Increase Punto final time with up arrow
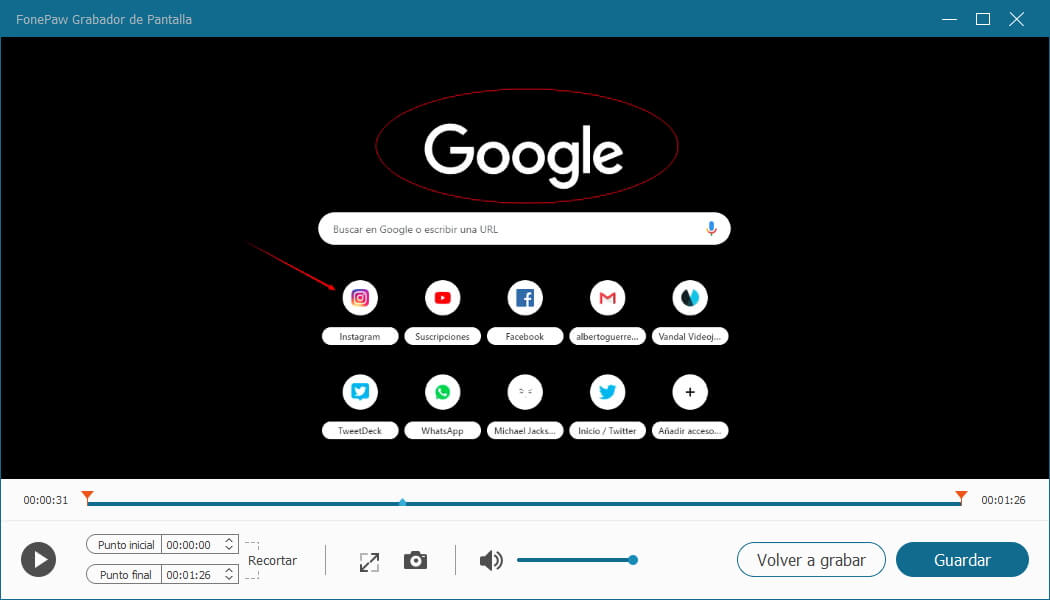This screenshot has width=1050, height=600. (229, 570)
